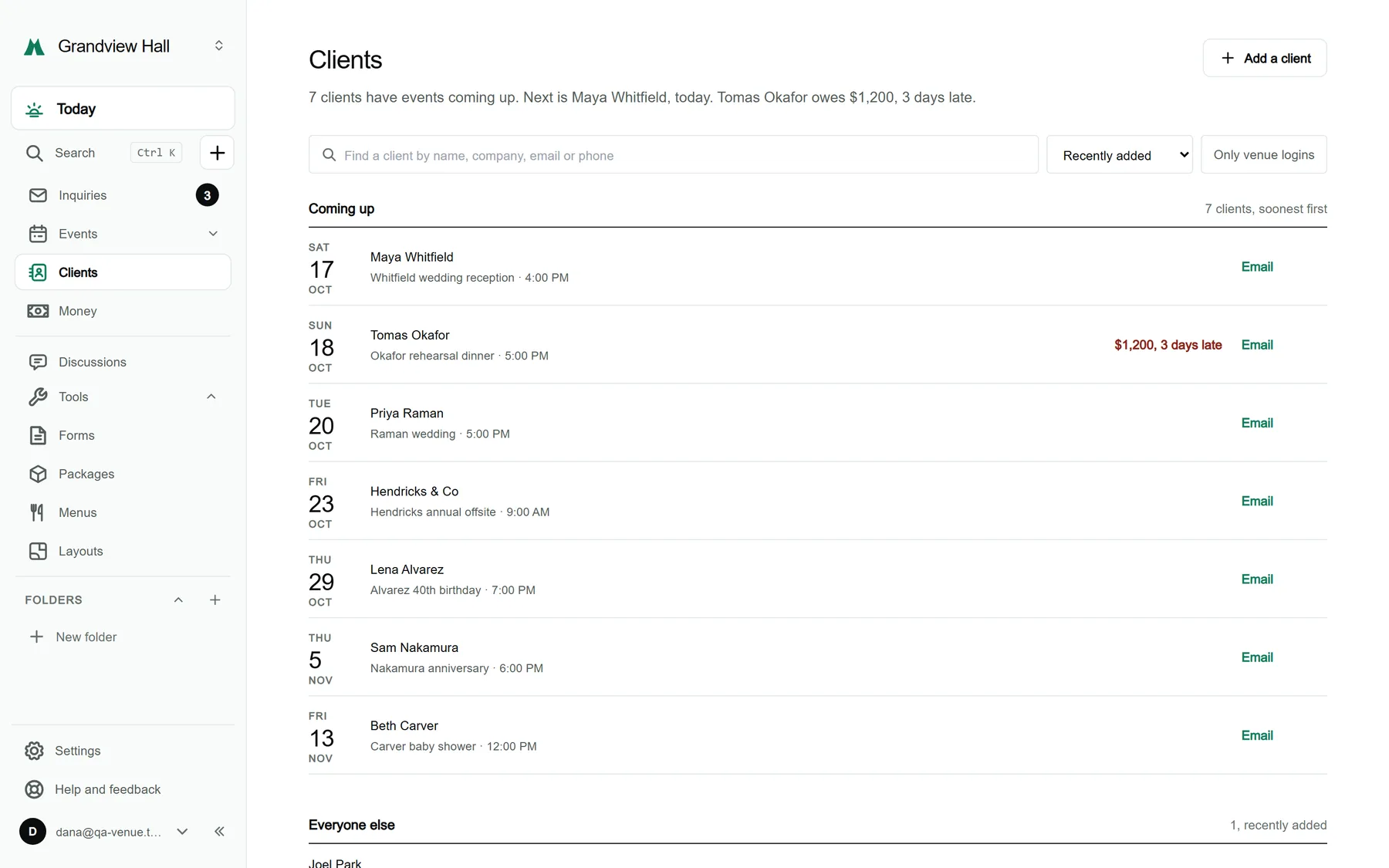
Task: Collapse the Tools section chevron
Action: pos(211,397)
